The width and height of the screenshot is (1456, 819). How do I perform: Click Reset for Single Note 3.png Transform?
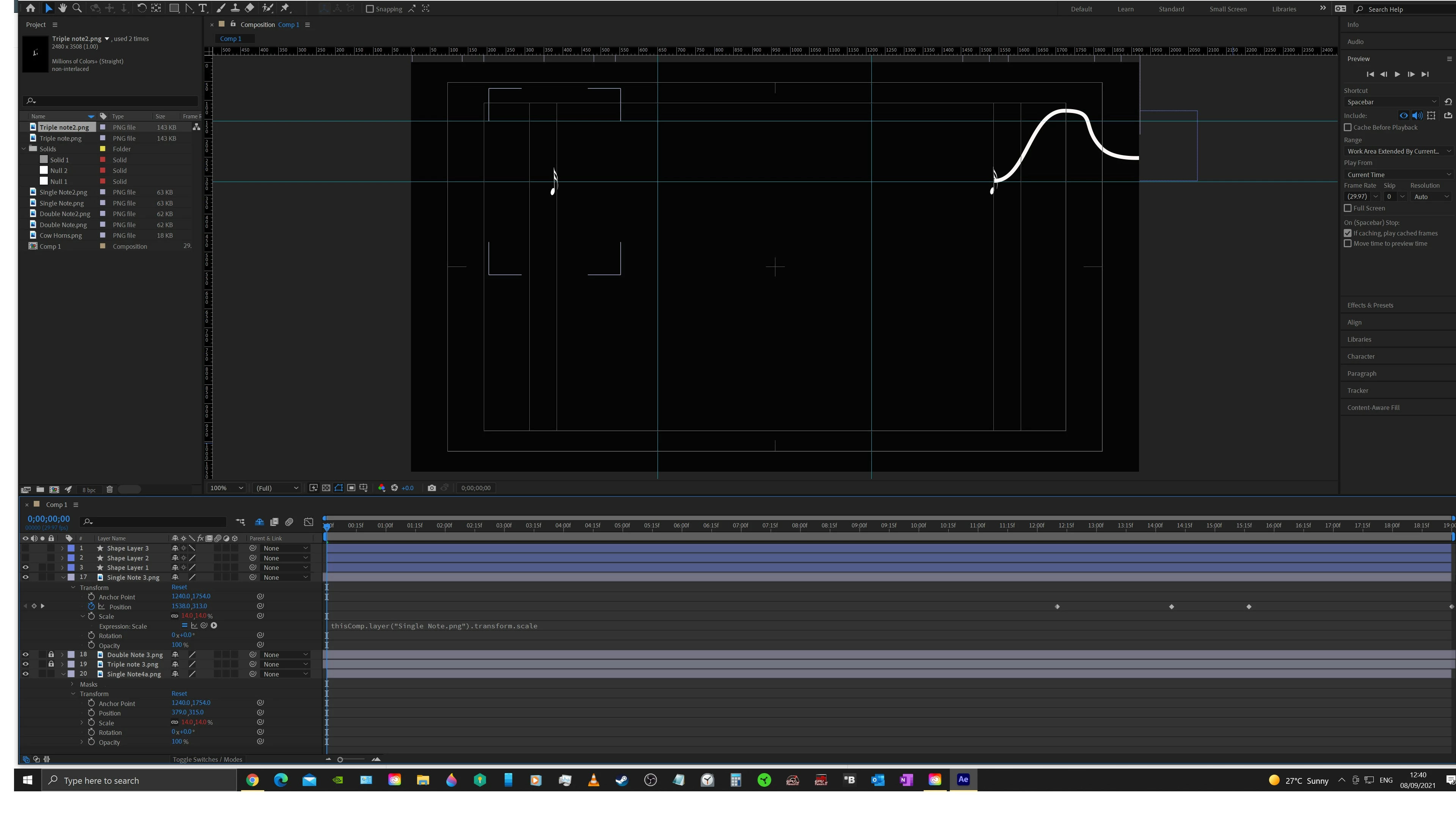[179, 587]
